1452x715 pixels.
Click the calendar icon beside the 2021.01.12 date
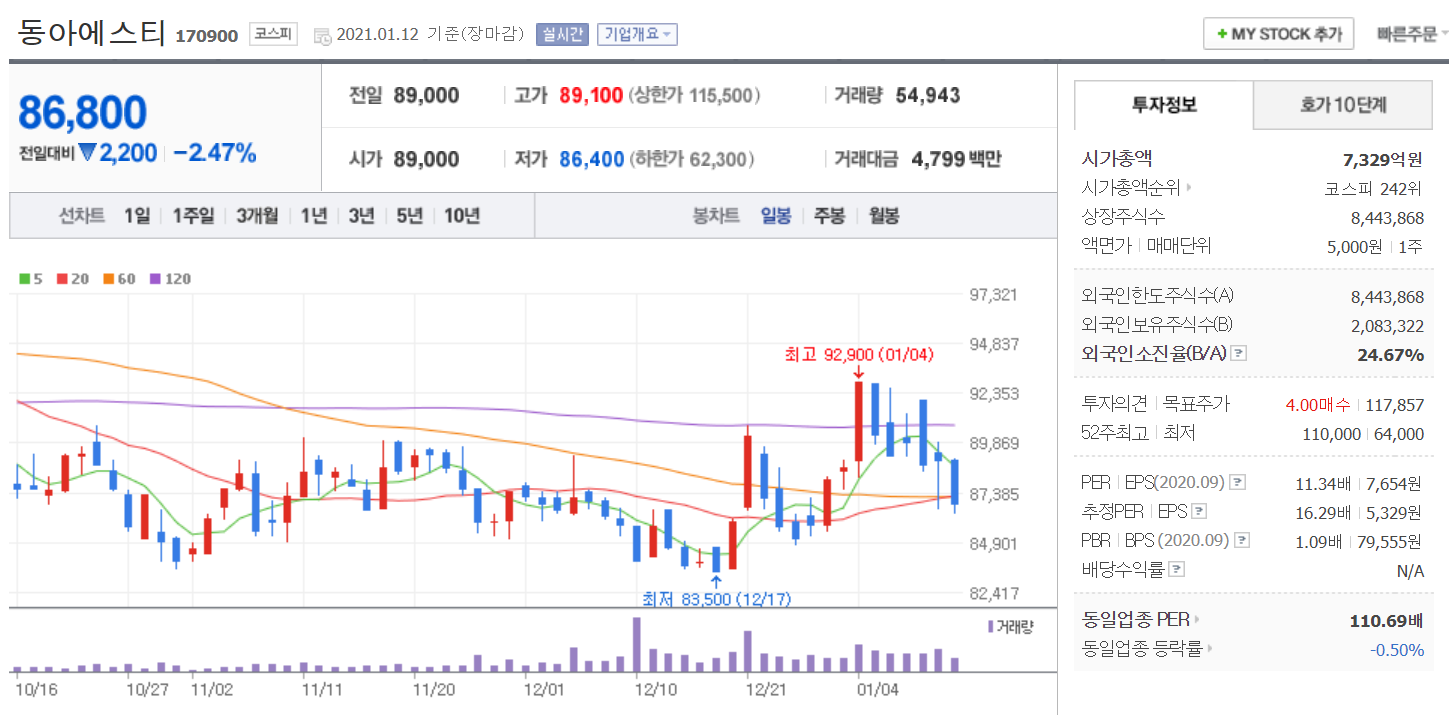click(x=322, y=35)
